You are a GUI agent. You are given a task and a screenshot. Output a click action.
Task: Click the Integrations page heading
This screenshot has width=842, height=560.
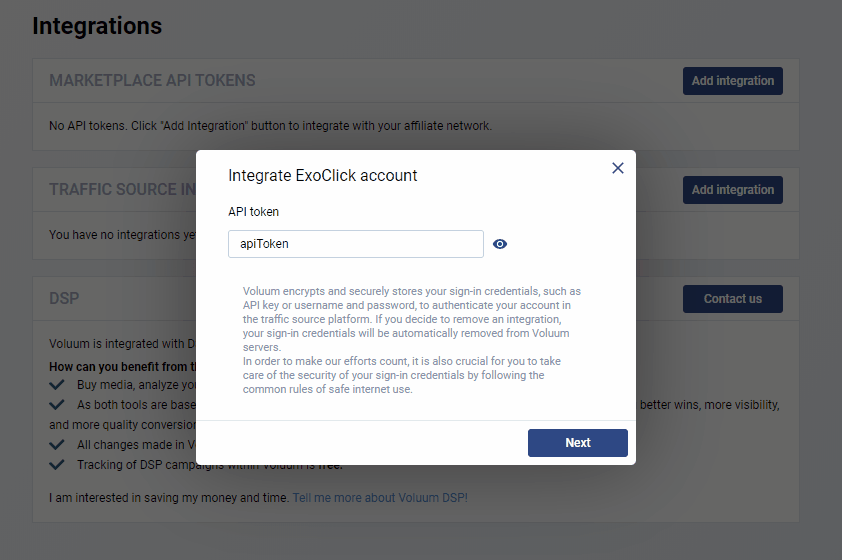97,26
